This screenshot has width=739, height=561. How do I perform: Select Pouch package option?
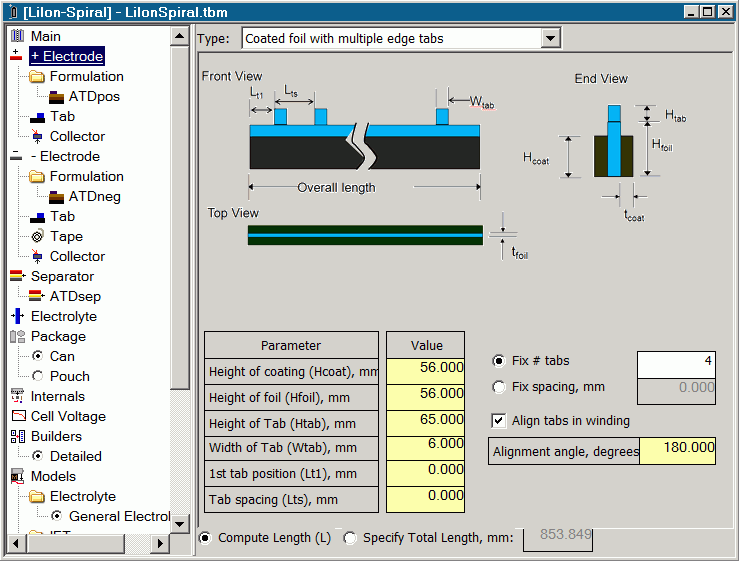click(x=38, y=376)
